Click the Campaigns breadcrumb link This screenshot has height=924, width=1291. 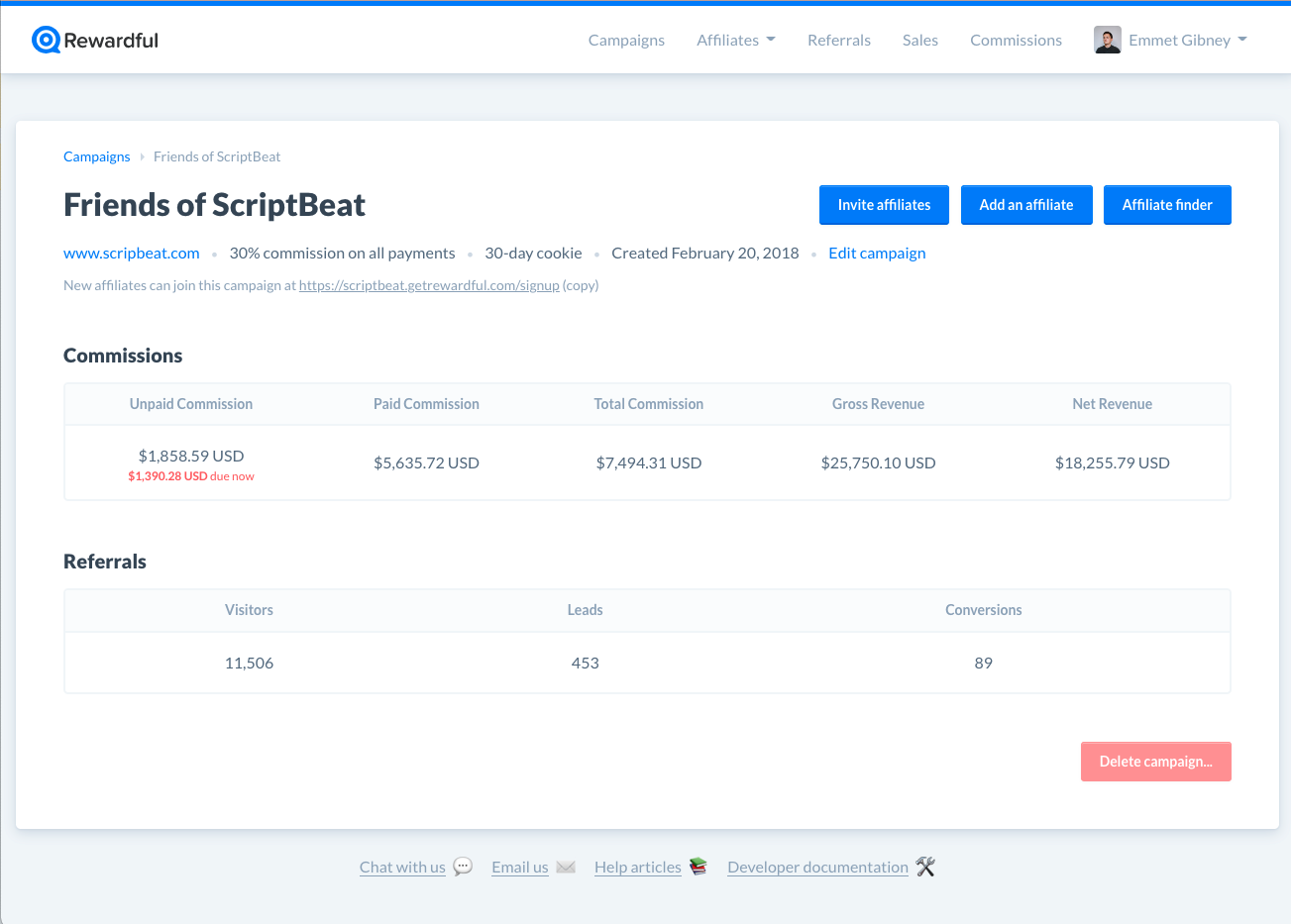coord(97,156)
